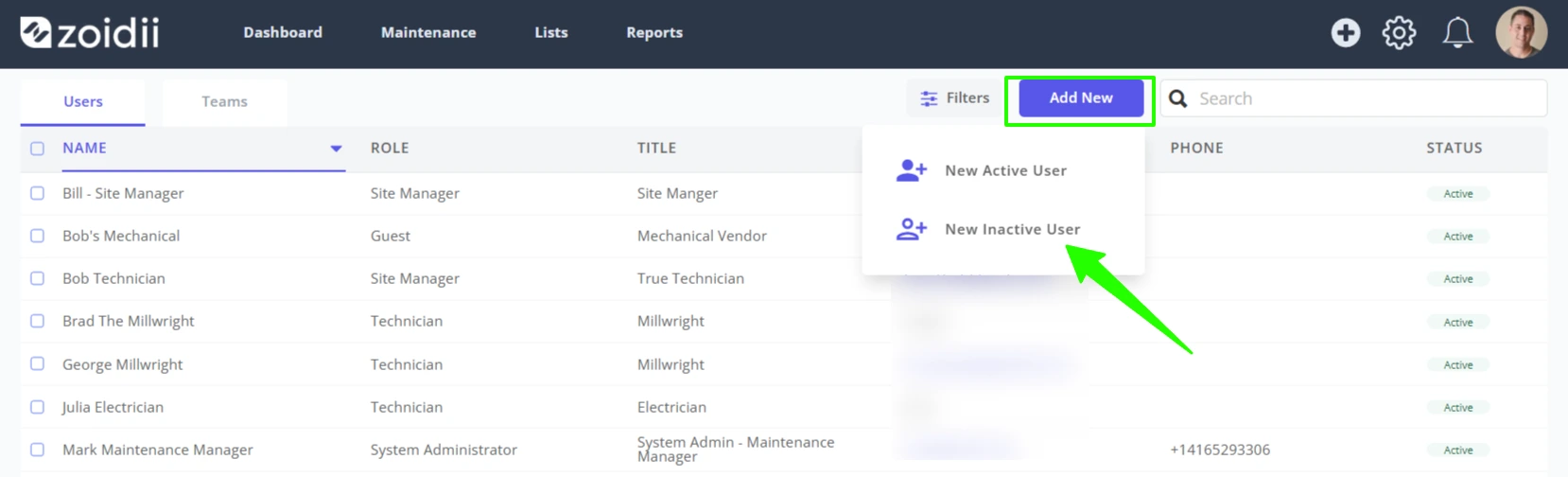1568x477 pixels.
Task: Select New Active User option
Action: coord(1003,170)
